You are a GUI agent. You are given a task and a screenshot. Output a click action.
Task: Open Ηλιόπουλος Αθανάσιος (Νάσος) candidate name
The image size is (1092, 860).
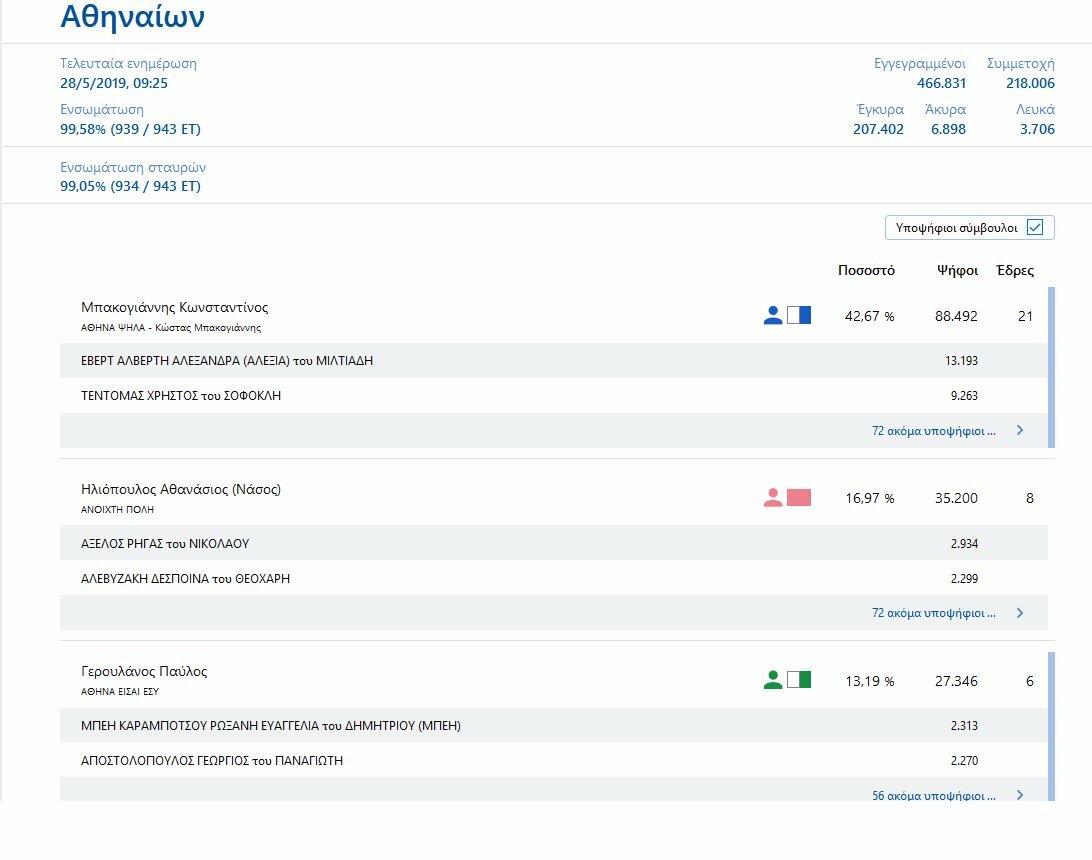(180, 490)
